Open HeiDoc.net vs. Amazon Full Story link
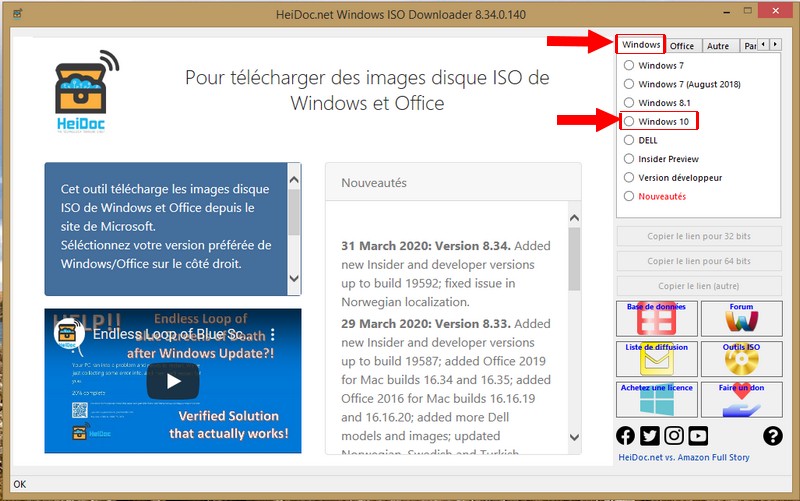This screenshot has width=800, height=501. [x=684, y=458]
